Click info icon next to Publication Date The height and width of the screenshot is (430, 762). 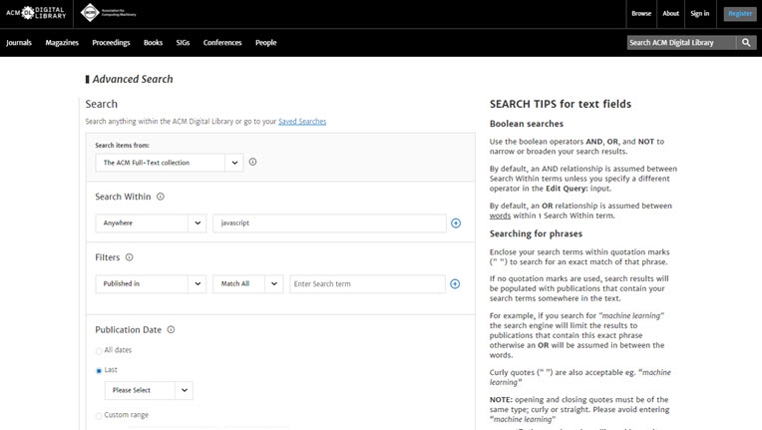171,329
